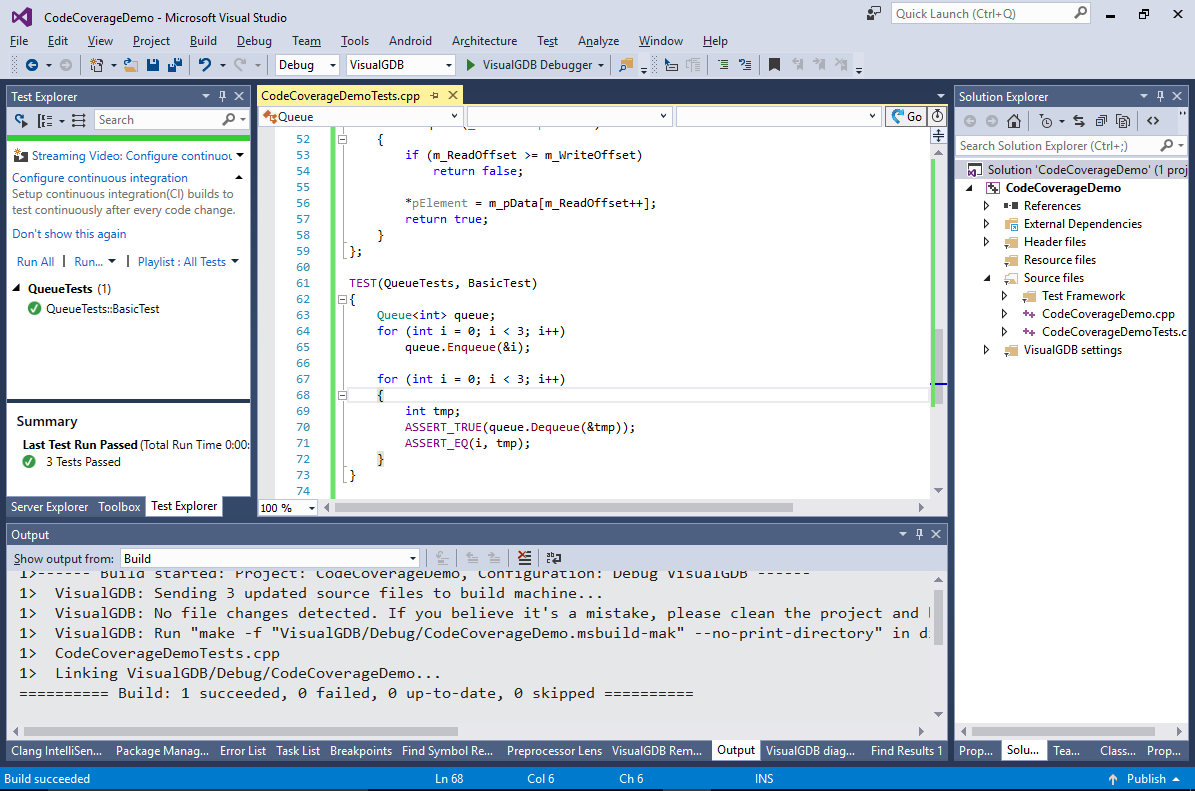1195x791 pixels.
Task: Save the current file with Save icon
Action: pyautogui.click(x=152, y=65)
